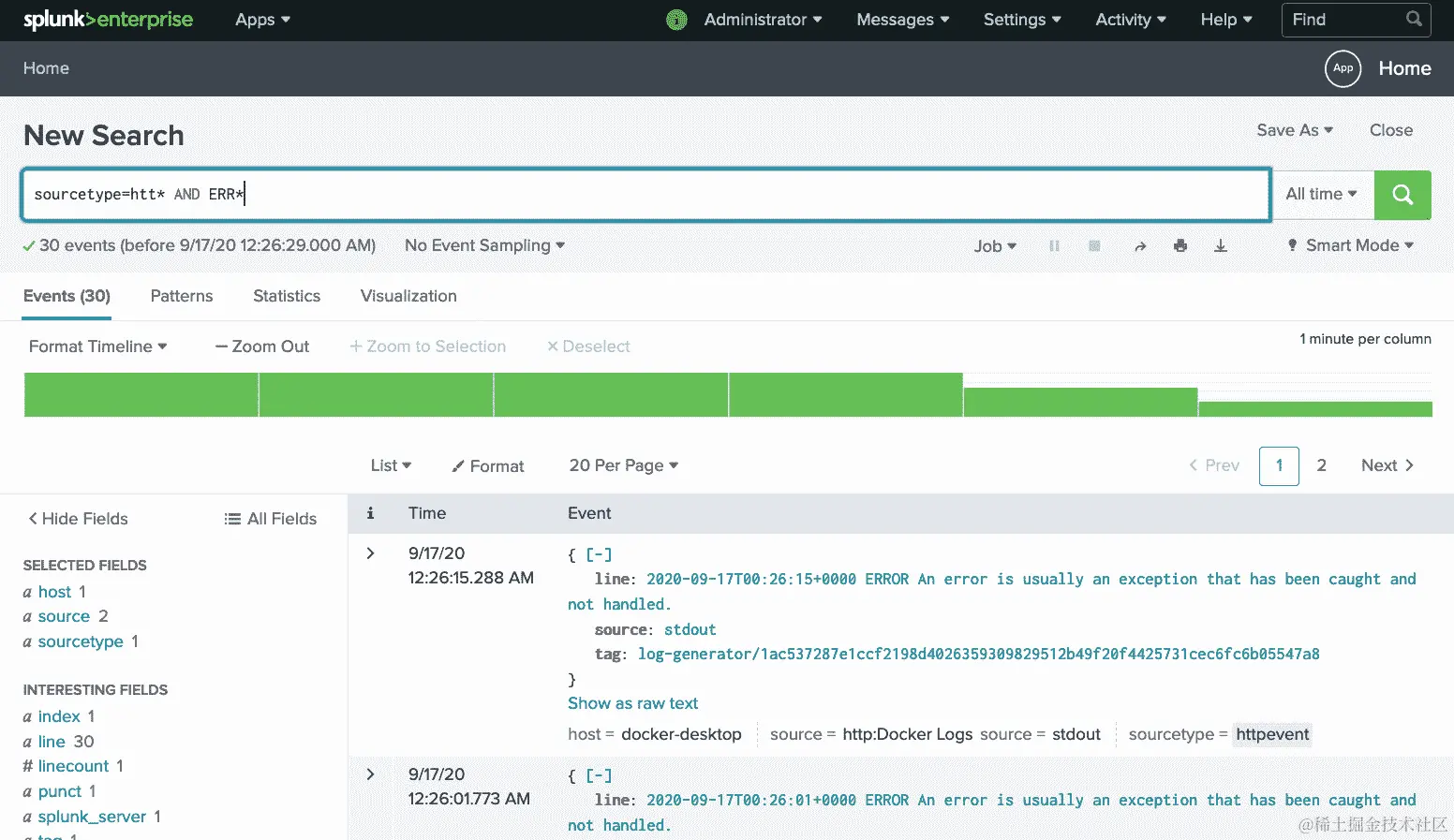The image size is (1454, 840).
Task: Open the List view dropdown
Action: pyautogui.click(x=391, y=465)
